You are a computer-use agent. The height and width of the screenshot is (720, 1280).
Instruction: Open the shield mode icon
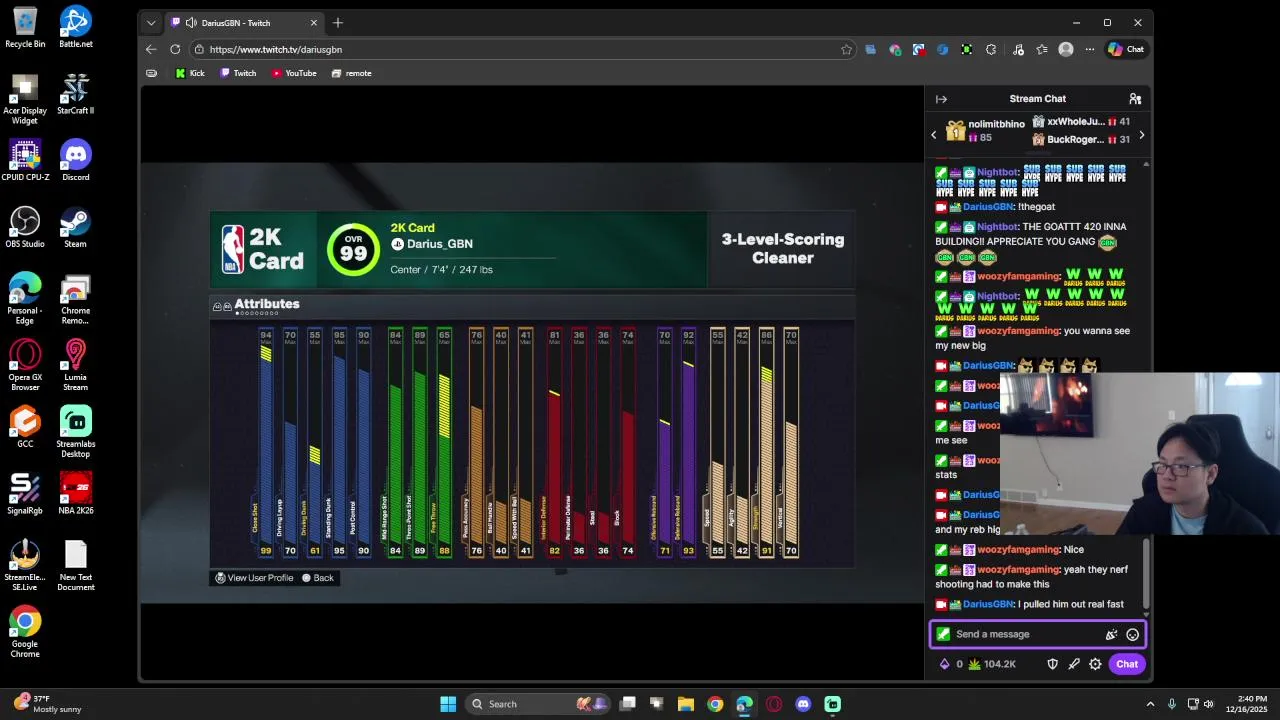1052,664
